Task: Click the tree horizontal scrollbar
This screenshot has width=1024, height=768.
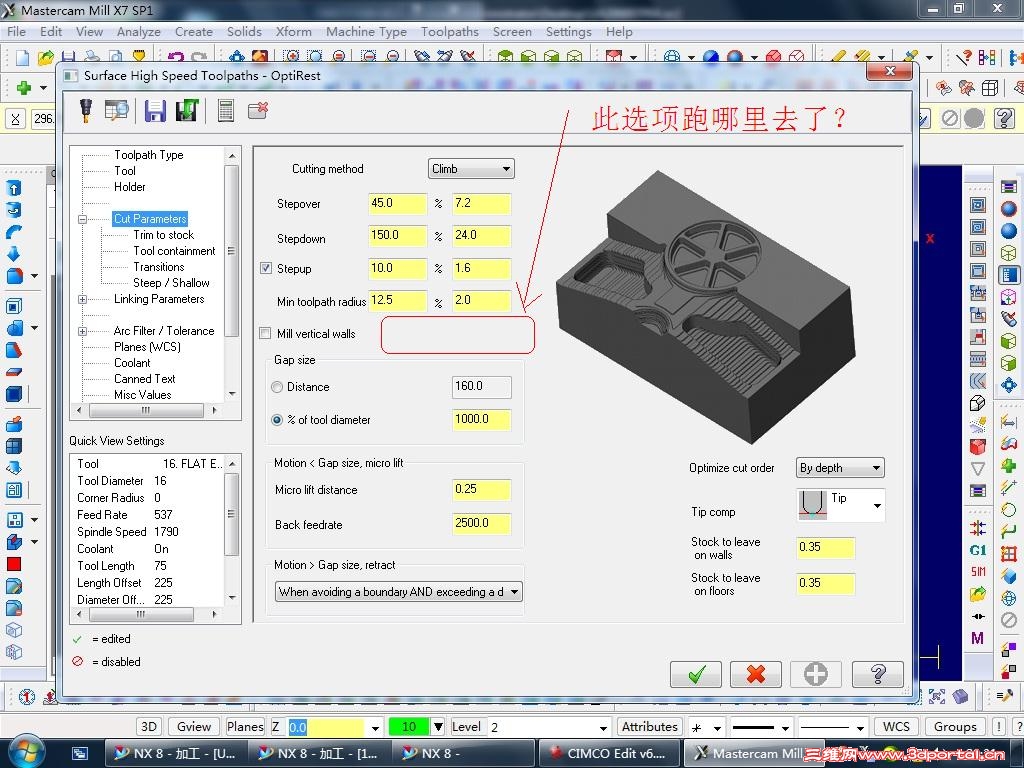Action: pyautogui.click(x=146, y=410)
